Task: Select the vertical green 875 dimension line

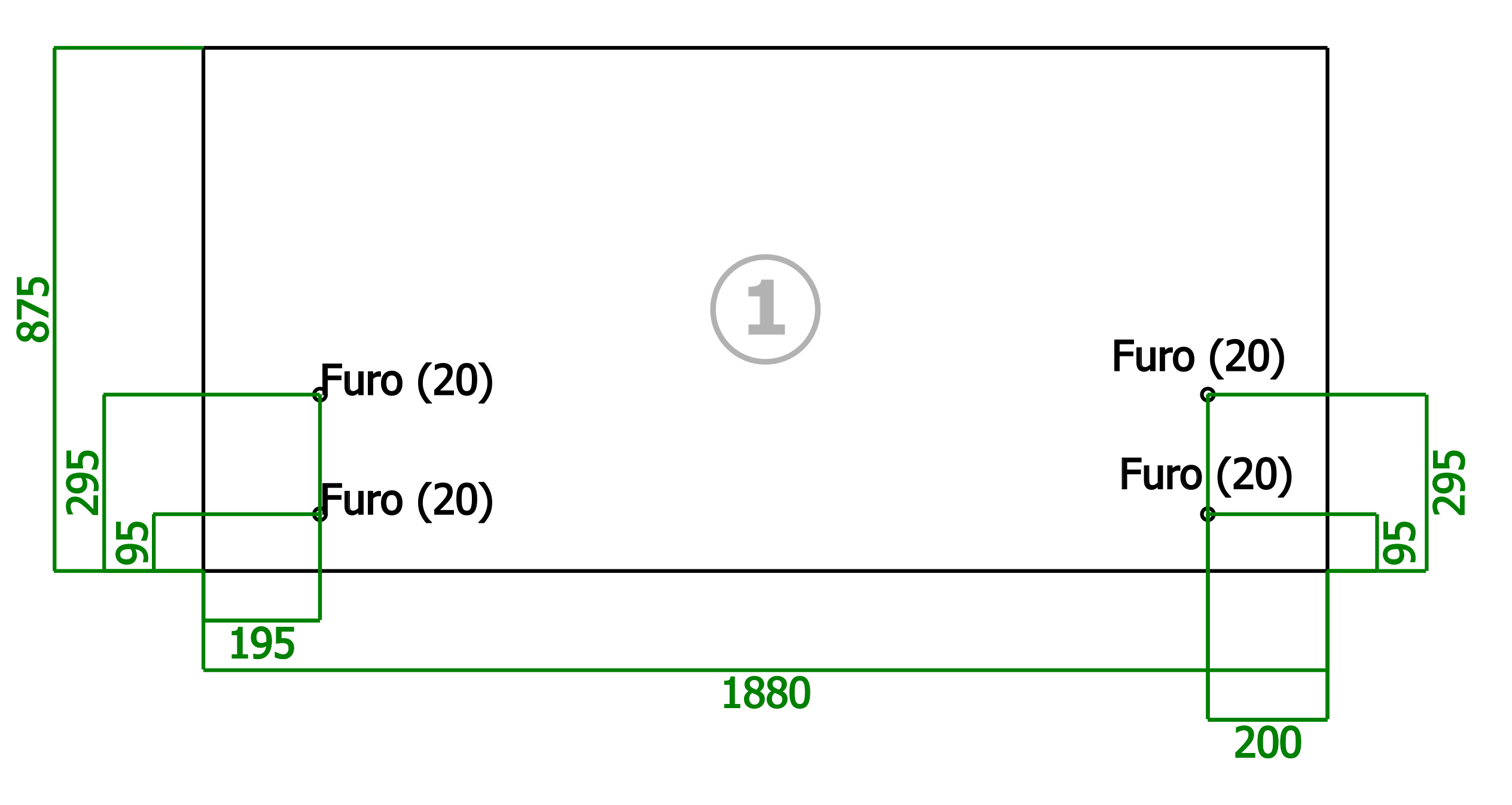Action: tap(54, 309)
